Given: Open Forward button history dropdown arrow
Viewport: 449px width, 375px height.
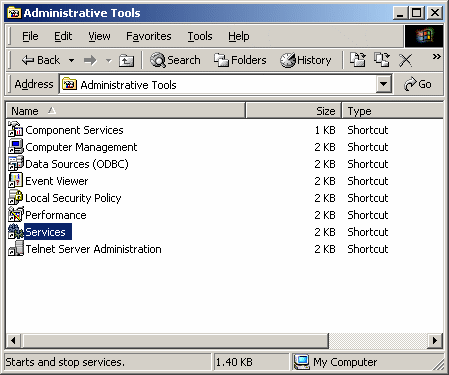Looking at the screenshot, I should point(109,61).
